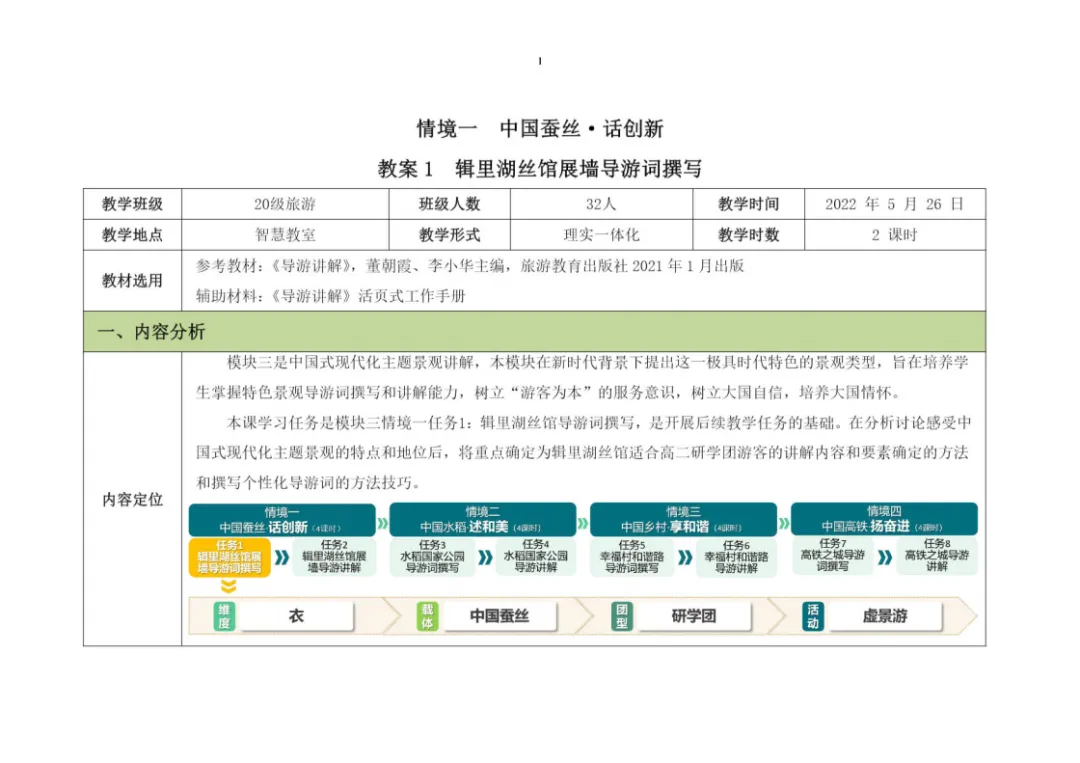Click the 任务2 辑里湖丝馆展墙导游讲解 box
The height and width of the screenshot is (763, 1080).
tap(334, 557)
